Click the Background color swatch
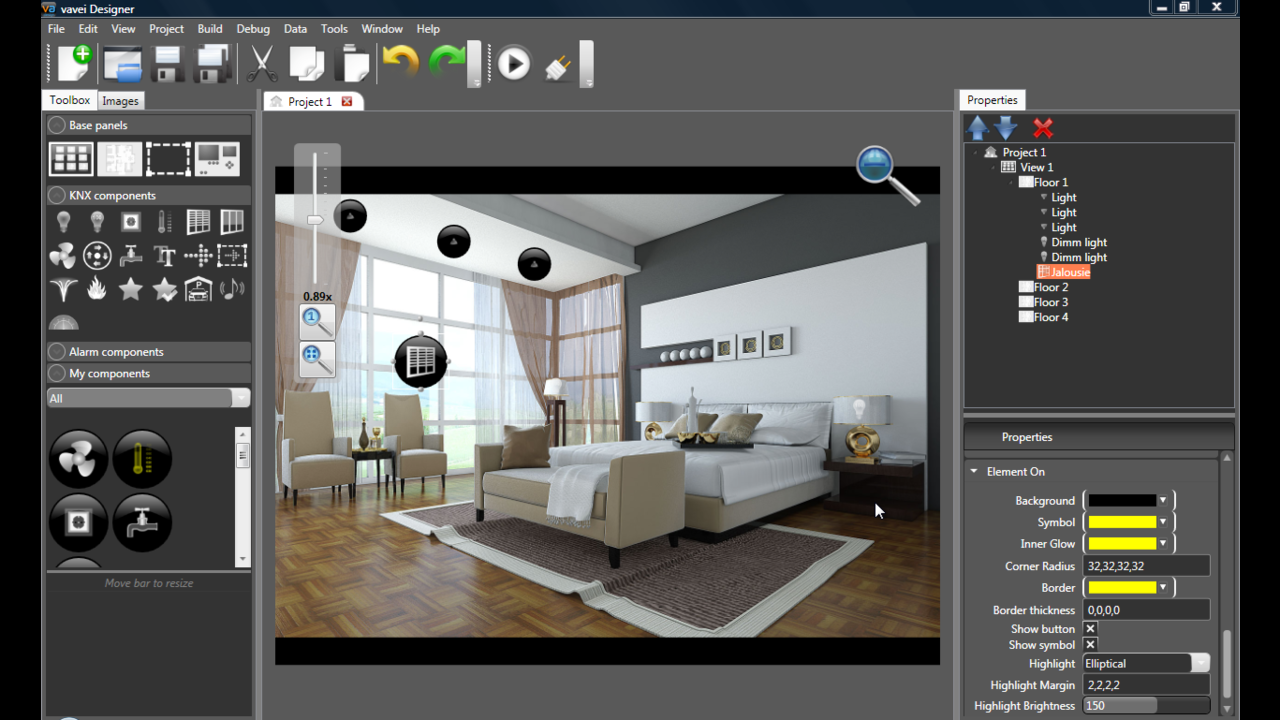 click(1122, 500)
